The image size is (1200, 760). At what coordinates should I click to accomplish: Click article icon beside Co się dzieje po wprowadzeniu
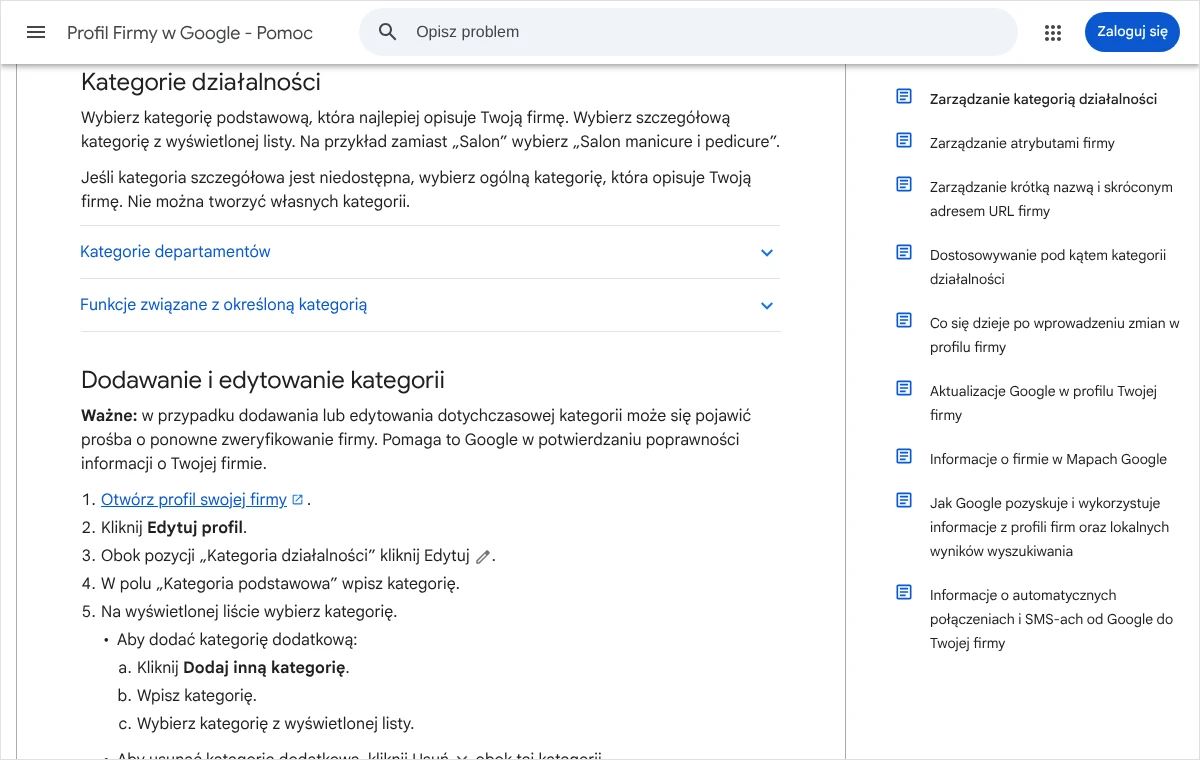(x=904, y=321)
